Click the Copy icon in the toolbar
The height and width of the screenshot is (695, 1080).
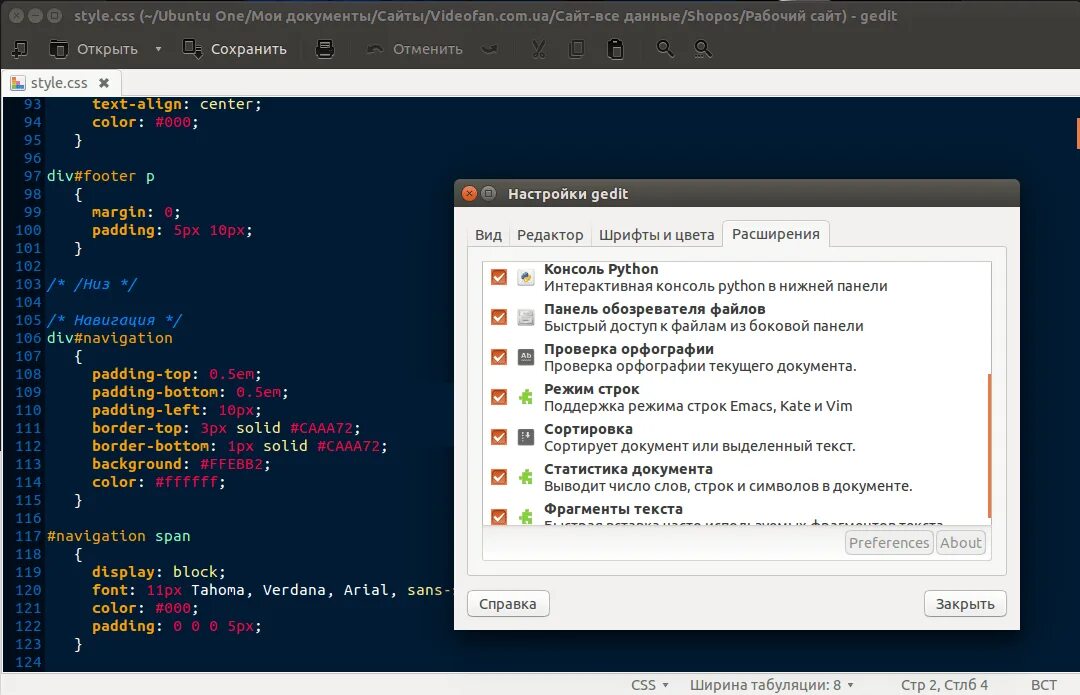point(576,48)
